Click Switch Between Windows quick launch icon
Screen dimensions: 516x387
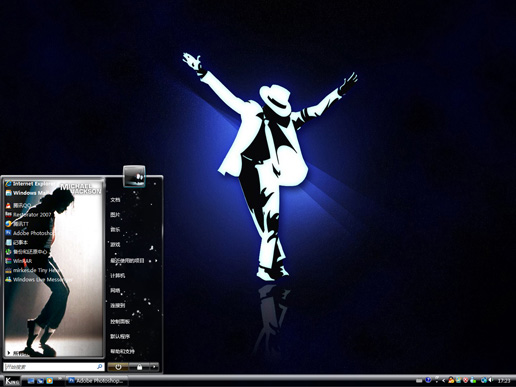coord(40,381)
